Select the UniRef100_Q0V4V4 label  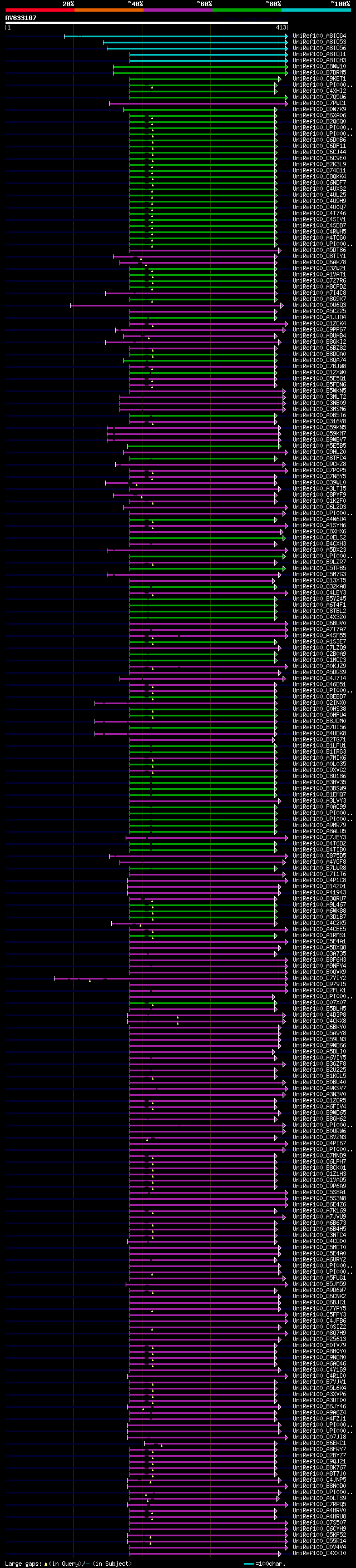pyautogui.click(x=319, y=1547)
